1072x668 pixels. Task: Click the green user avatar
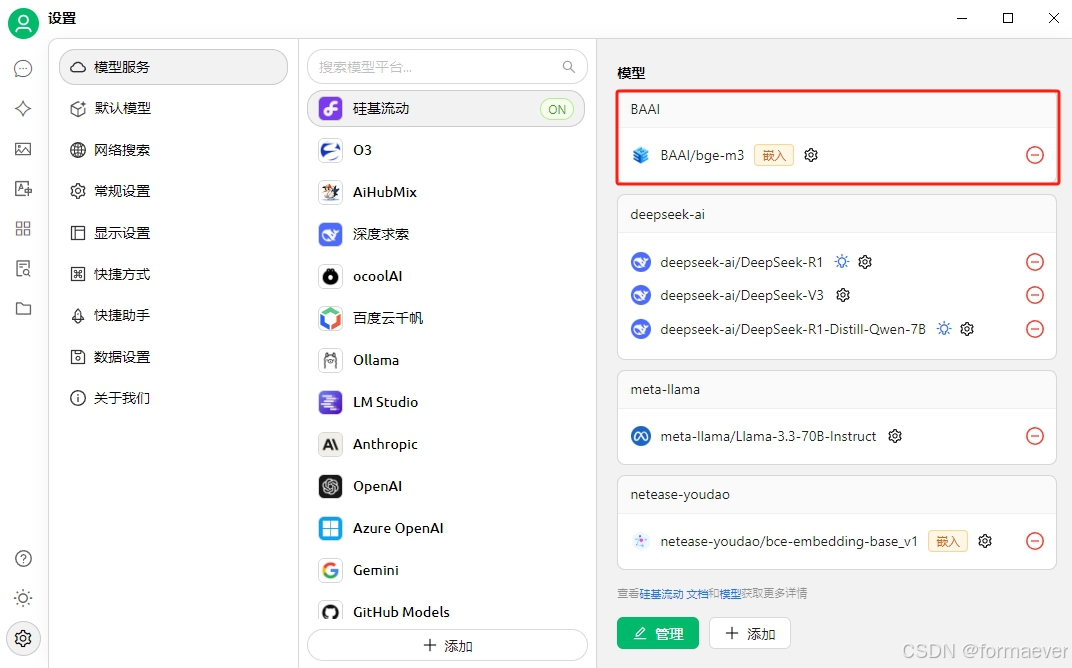[x=23, y=23]
